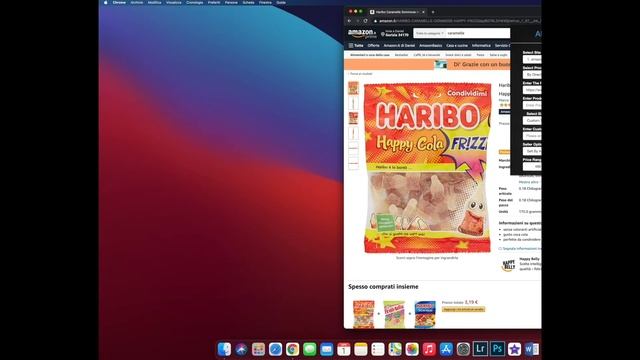Screen dimensions: 640x360
Task: Open the By One dropdown in extension panel
Action: (532, 75)
